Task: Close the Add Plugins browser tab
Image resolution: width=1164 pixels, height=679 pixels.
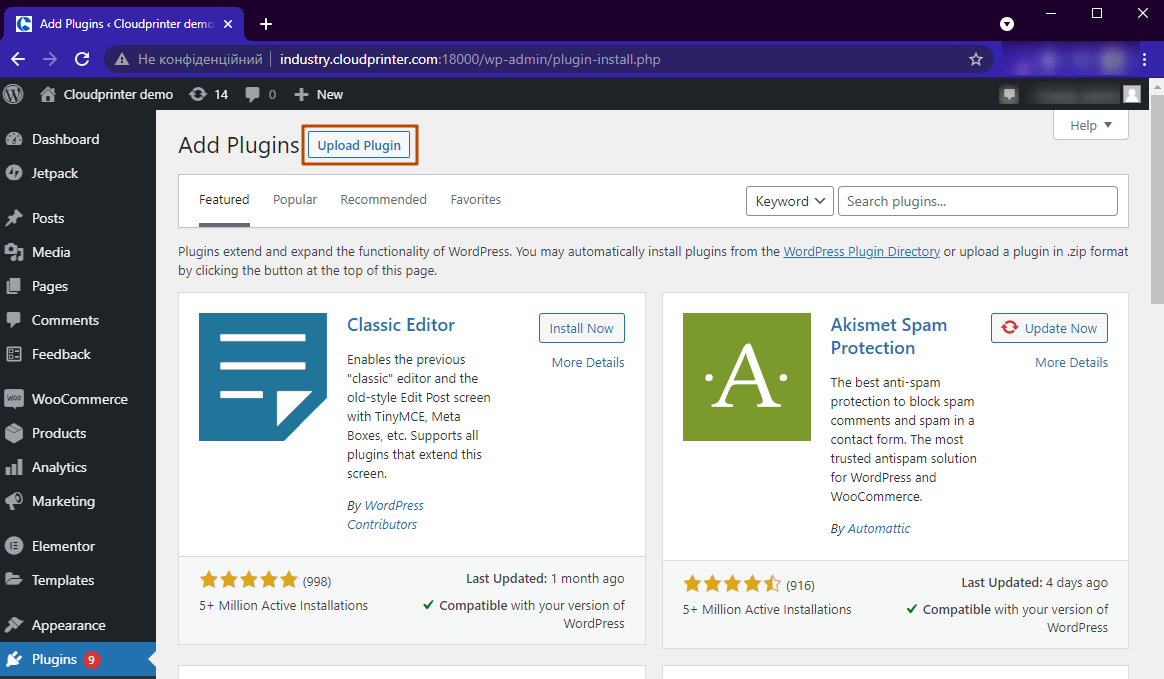Action: click(x=228, y=24)
